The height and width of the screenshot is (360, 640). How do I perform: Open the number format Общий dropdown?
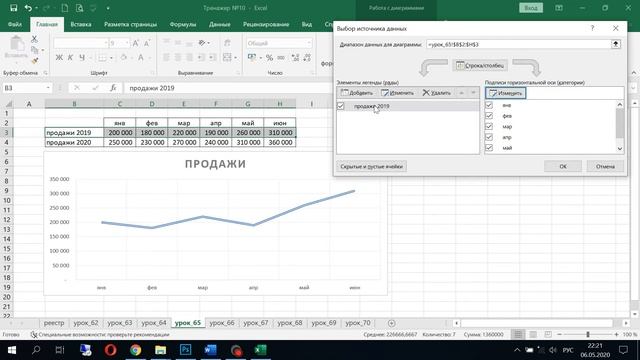309,43
